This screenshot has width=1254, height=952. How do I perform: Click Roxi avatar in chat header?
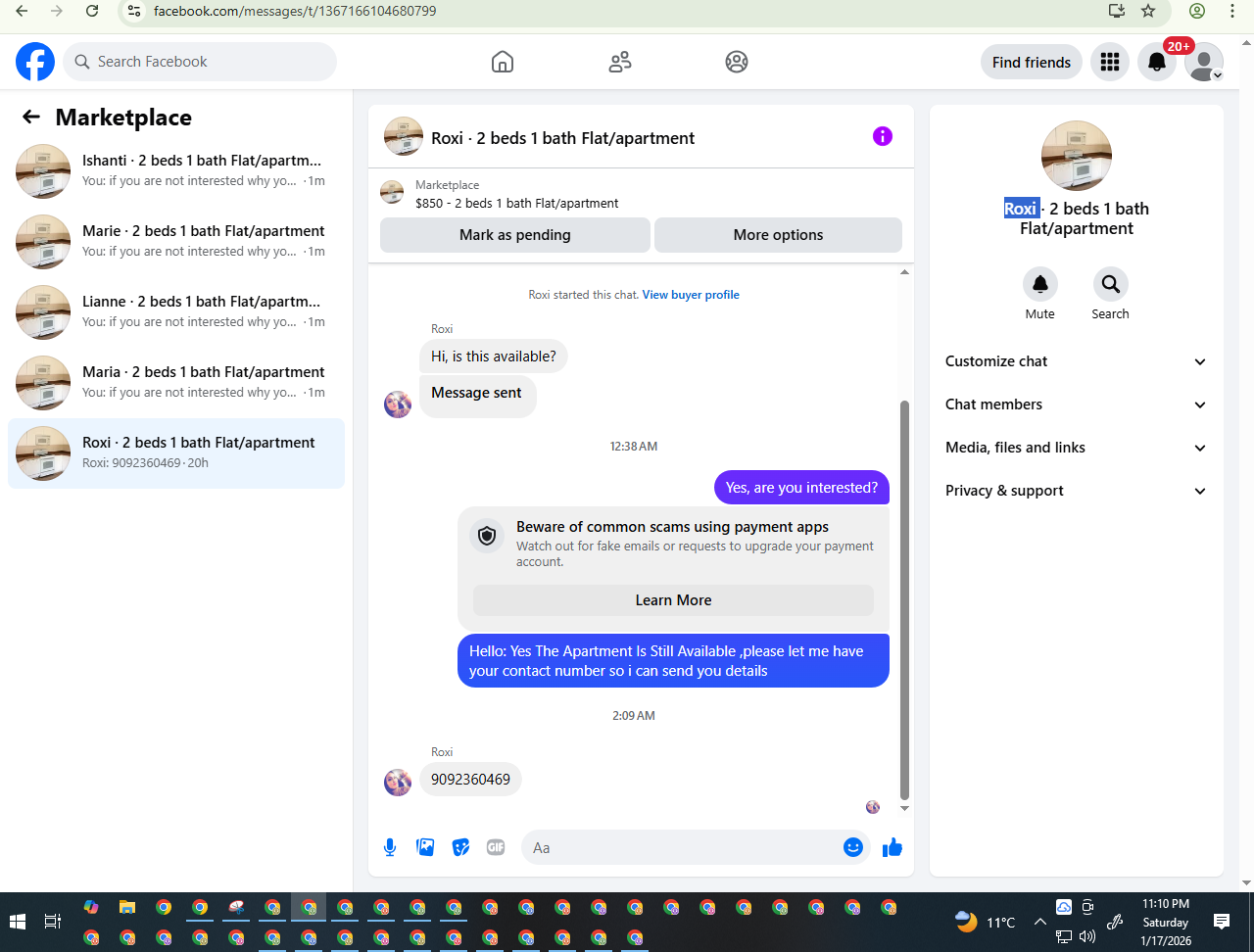point(404,136)
